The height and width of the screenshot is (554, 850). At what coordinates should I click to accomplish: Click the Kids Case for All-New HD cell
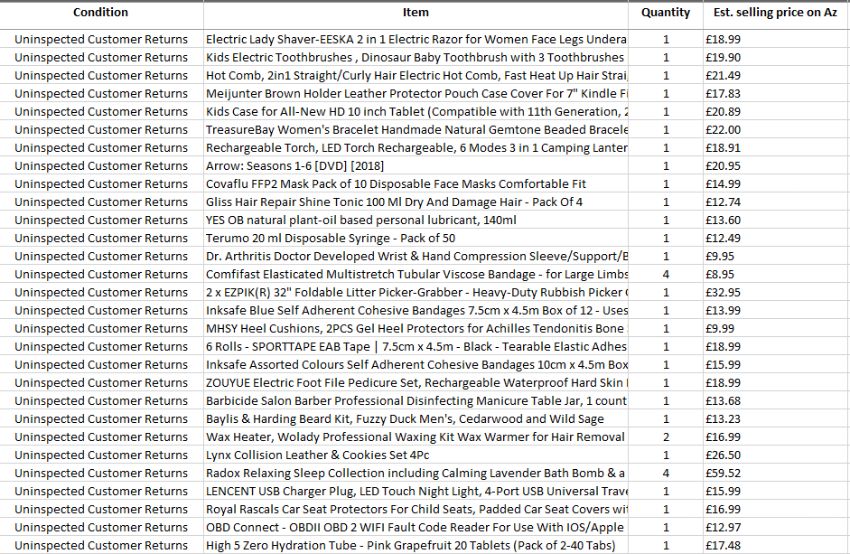(416, 112)
